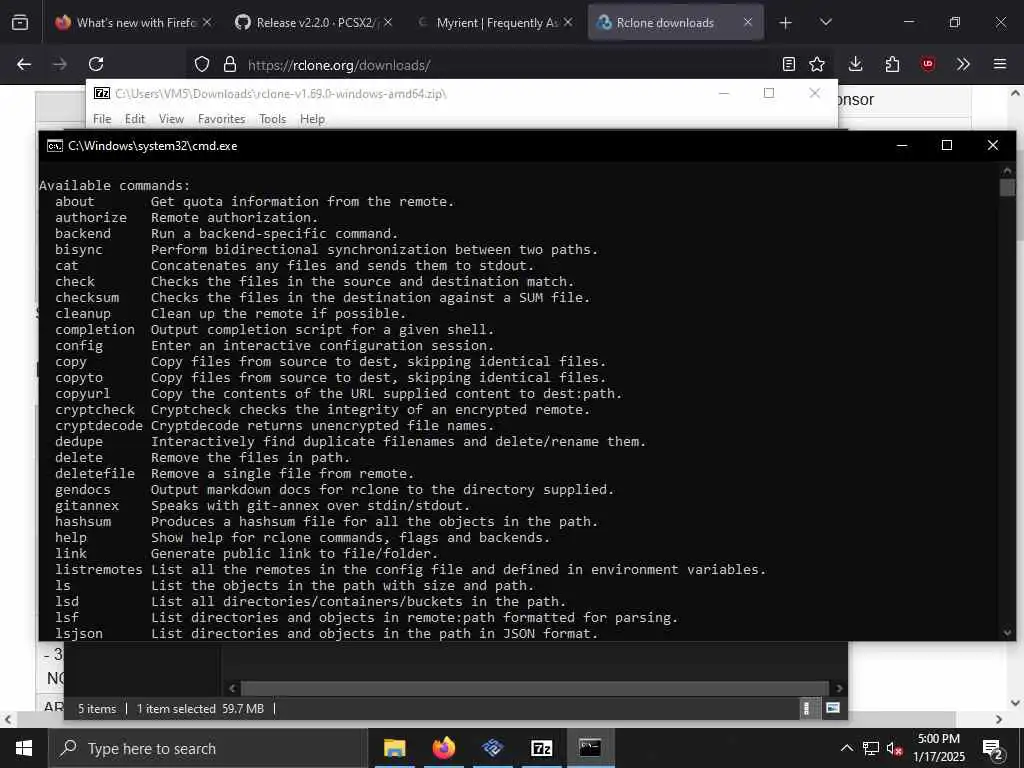Go forward in browser history
The image size is (1024, 768).
point(59,64)
